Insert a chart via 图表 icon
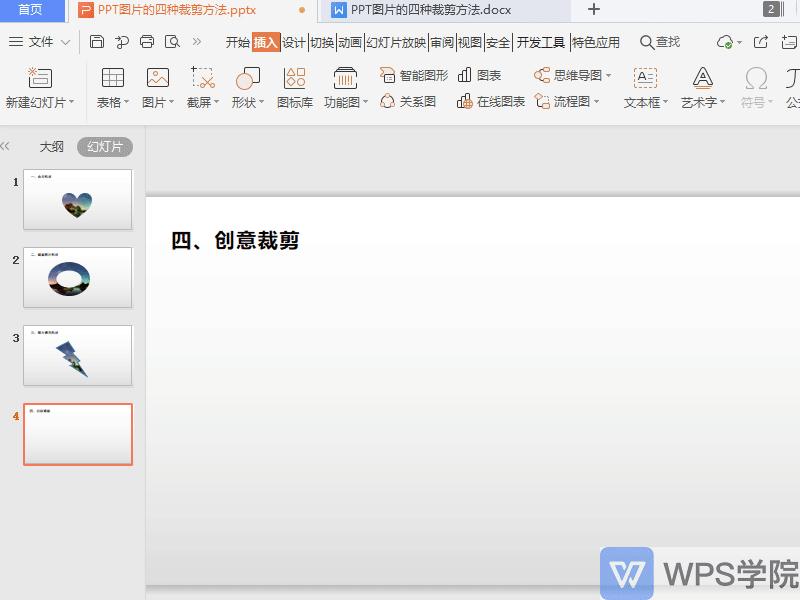The width and height of the screenshot is (800, 600). click(x=470, y=74)
